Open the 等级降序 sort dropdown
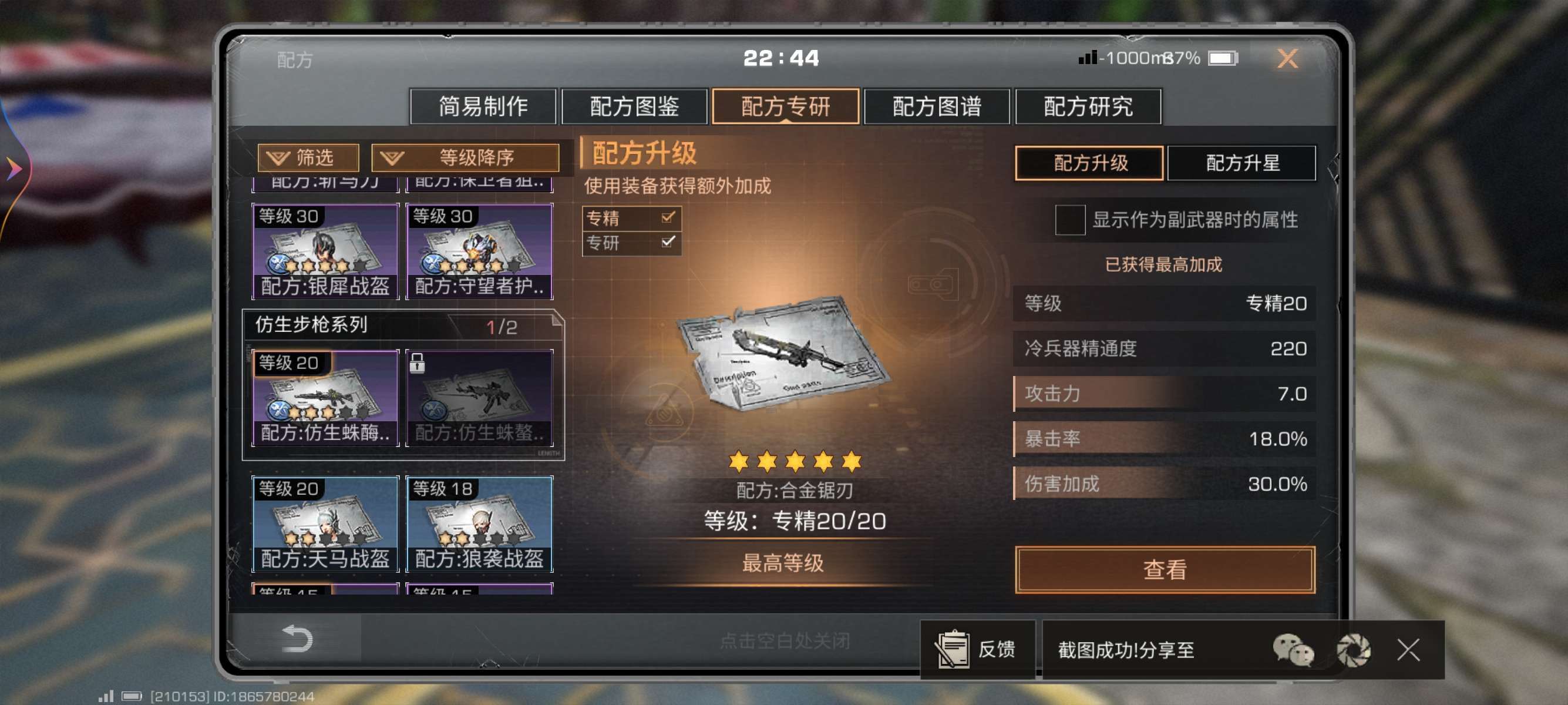The height and width of the screenshot is (705, 1568). point(465,157)
